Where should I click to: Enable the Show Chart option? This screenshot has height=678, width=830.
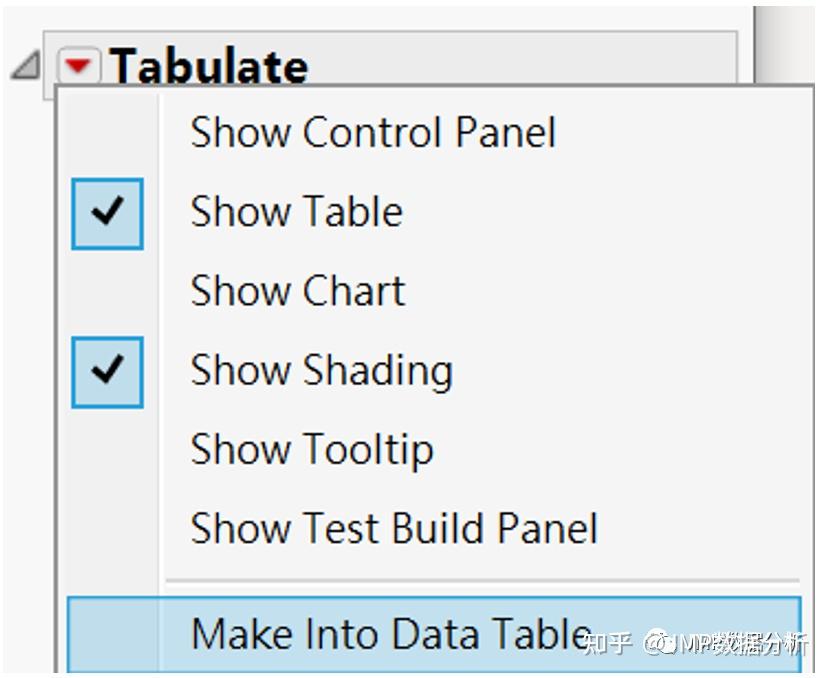297,291
